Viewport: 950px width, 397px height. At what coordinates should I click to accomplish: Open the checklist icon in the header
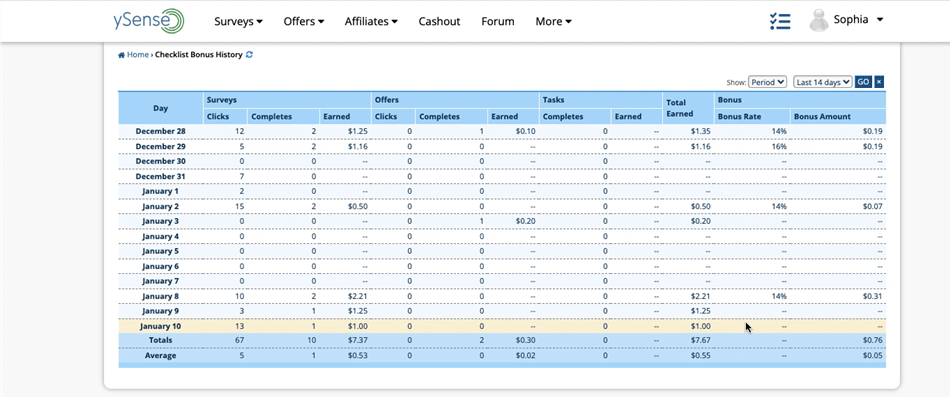click(x=780, y=21)
